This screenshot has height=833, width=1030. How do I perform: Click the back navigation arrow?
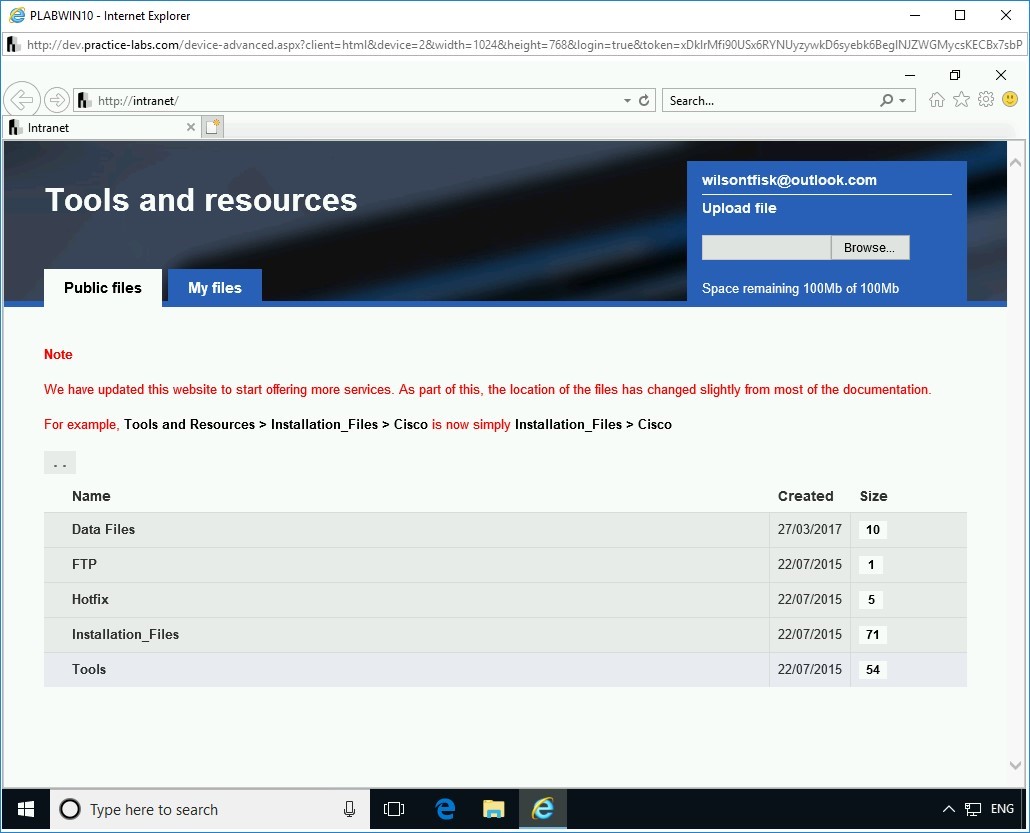[x=22, y=99]
